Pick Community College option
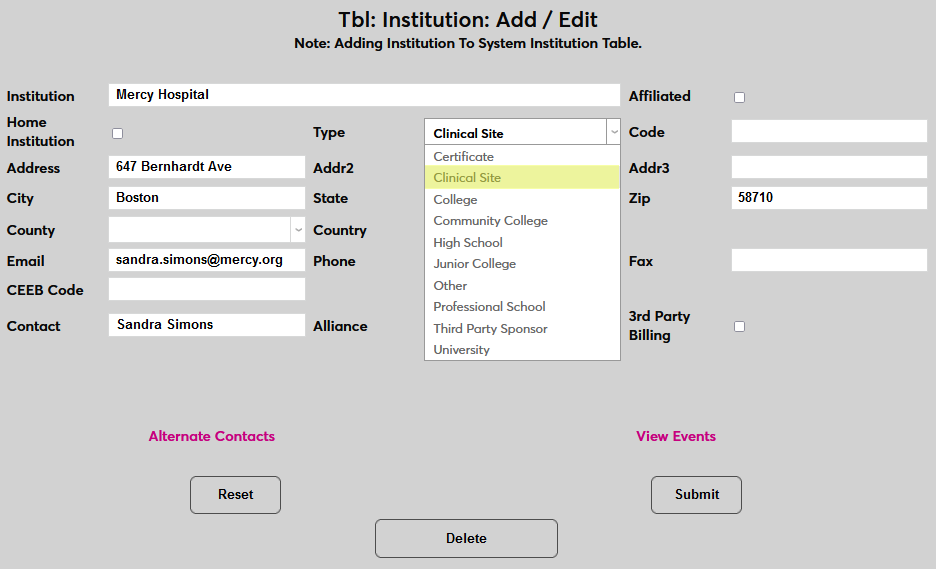This screenshot has width=936, height=569. [x=491, y=221]
